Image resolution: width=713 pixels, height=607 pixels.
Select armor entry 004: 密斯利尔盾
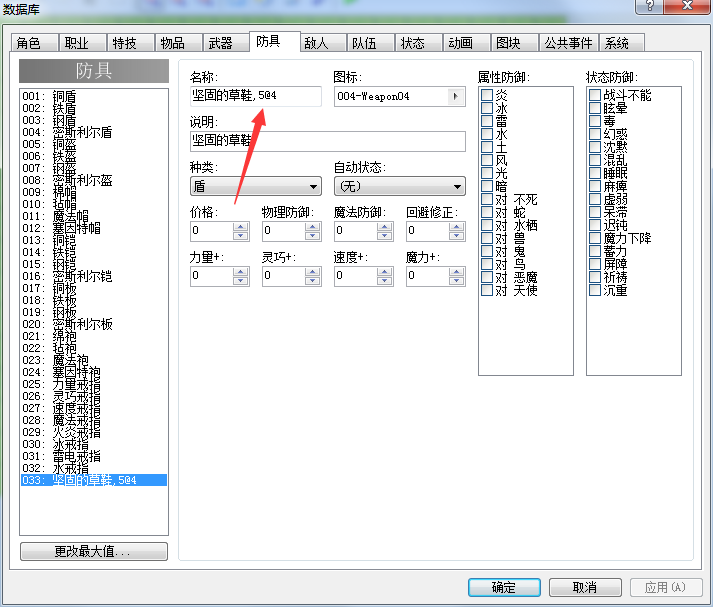94,132
